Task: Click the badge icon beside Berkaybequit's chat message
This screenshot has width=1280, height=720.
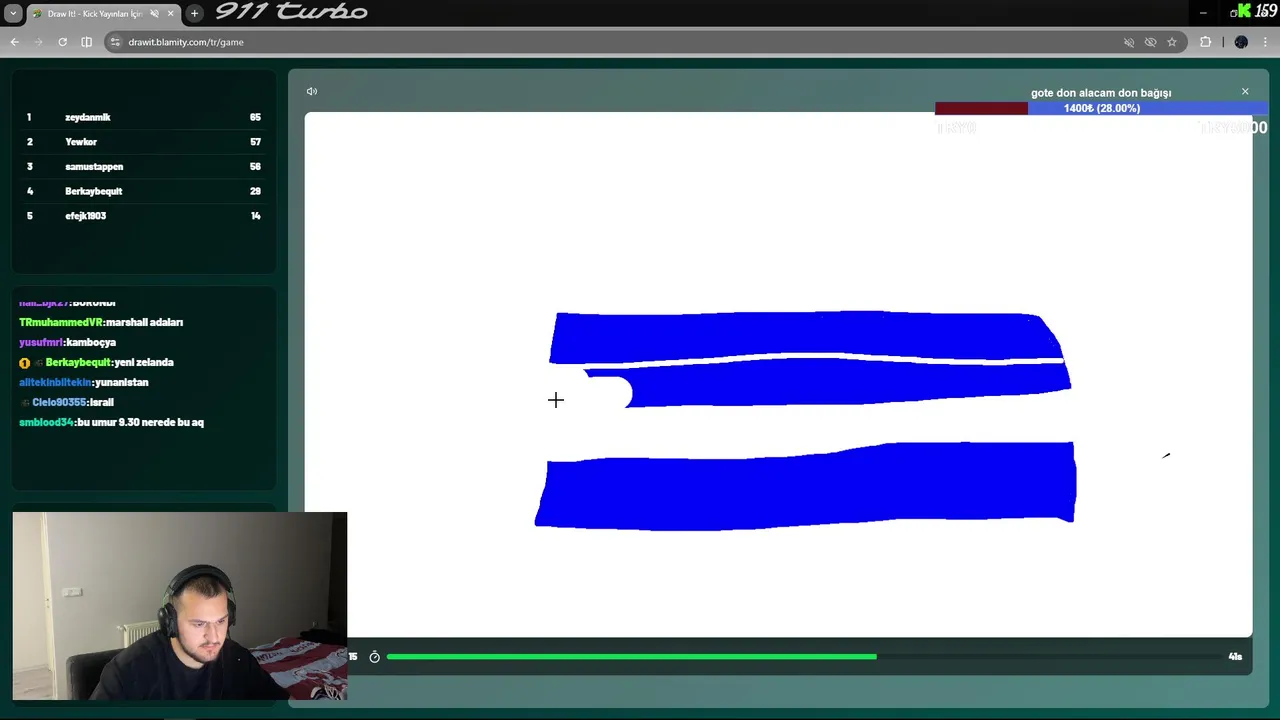Action: 24,363
